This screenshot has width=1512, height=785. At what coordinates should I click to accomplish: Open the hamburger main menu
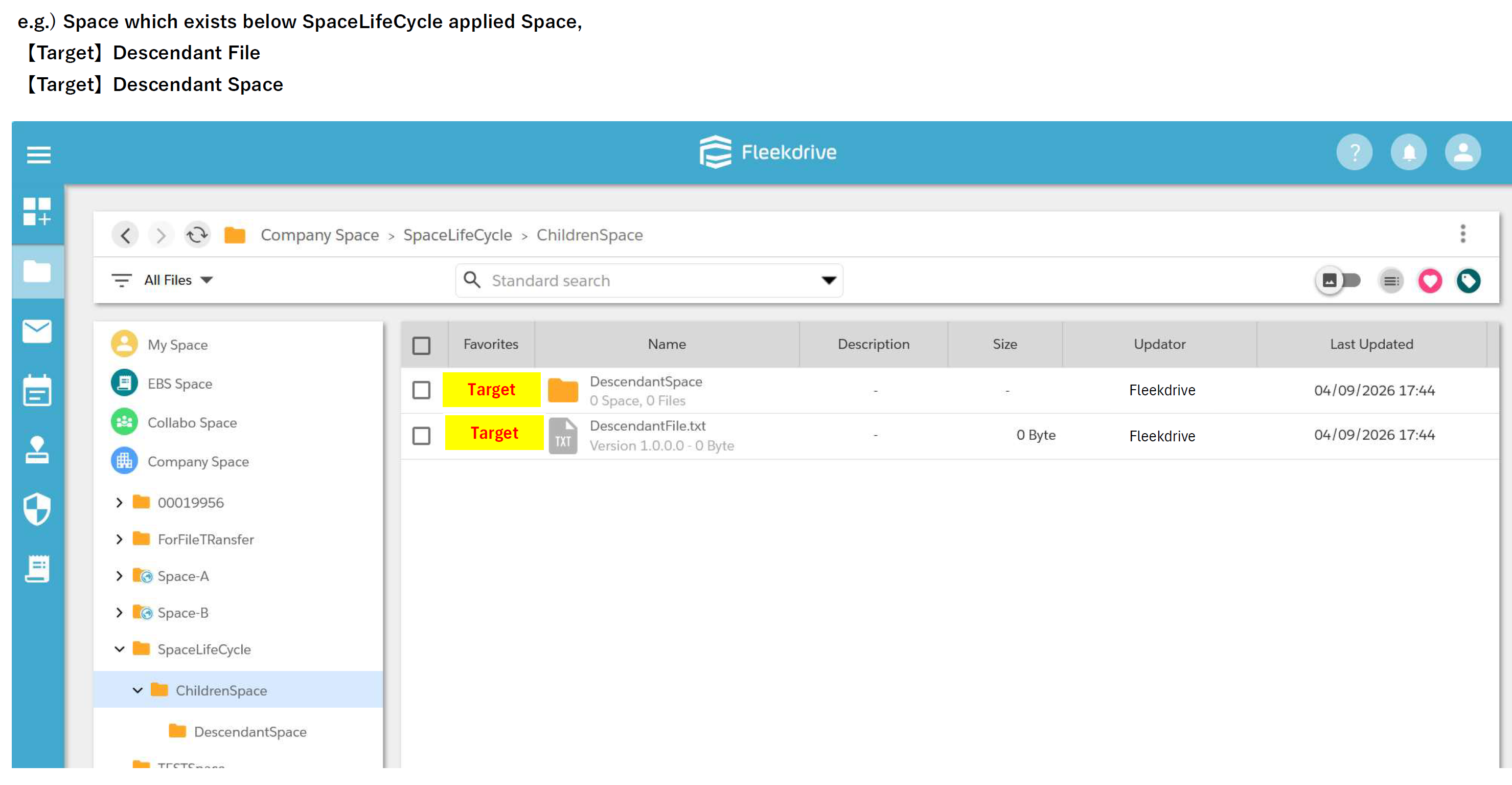(x=39, y=155)
